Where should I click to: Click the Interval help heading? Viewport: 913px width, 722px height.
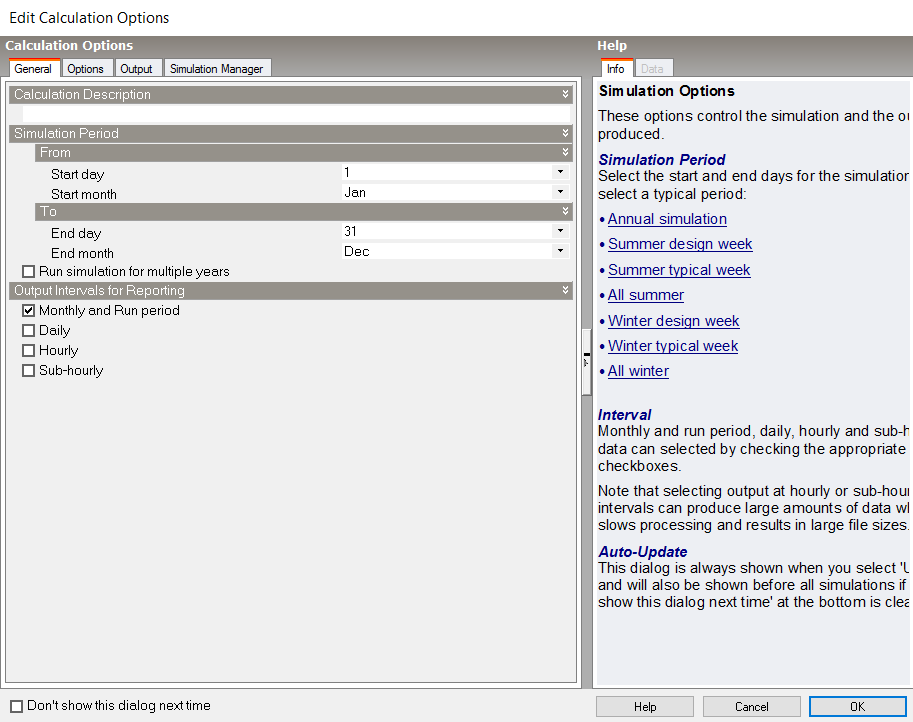(x=625, y=415)
